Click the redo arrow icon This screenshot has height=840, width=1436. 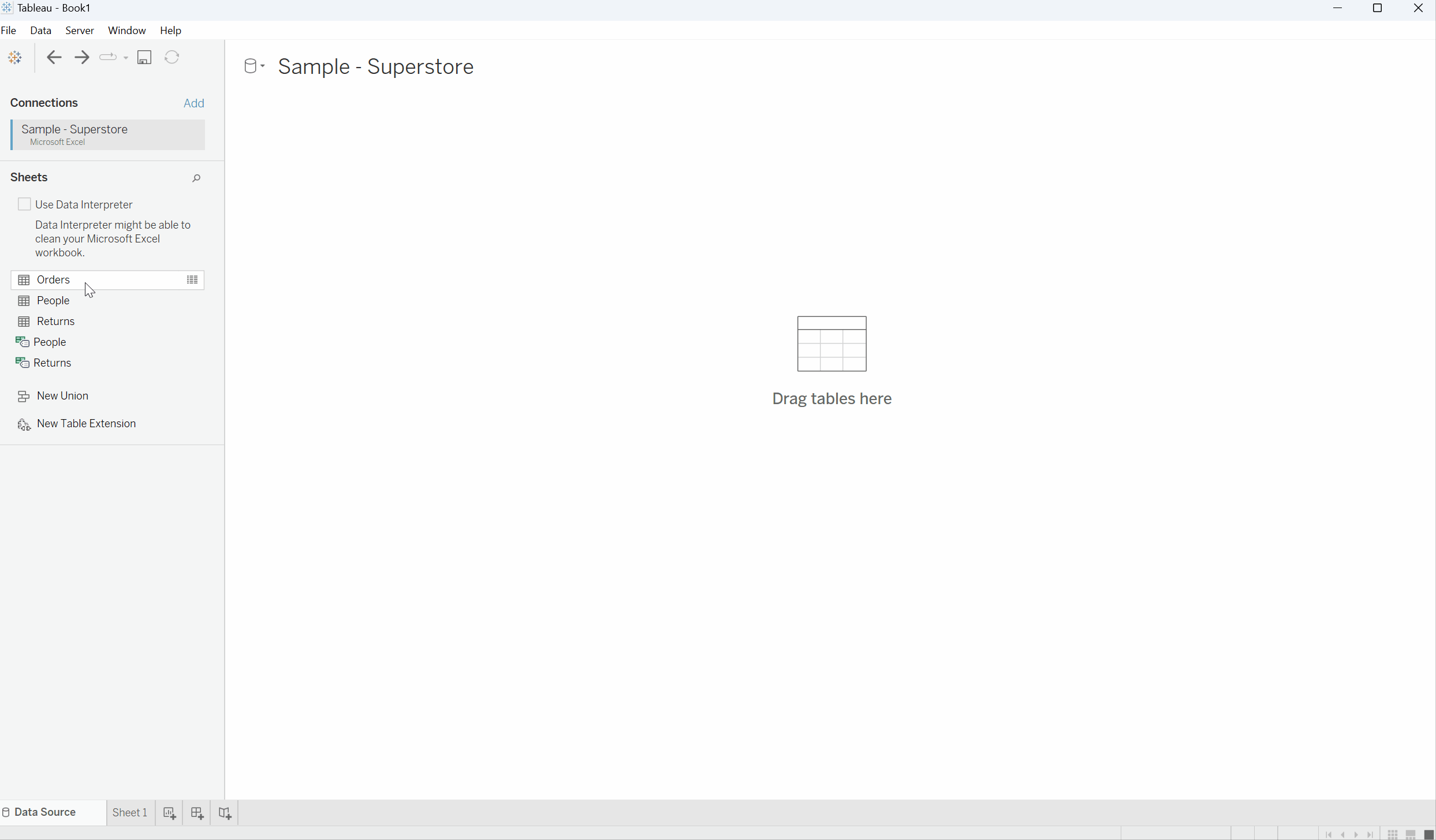(82, 57)
